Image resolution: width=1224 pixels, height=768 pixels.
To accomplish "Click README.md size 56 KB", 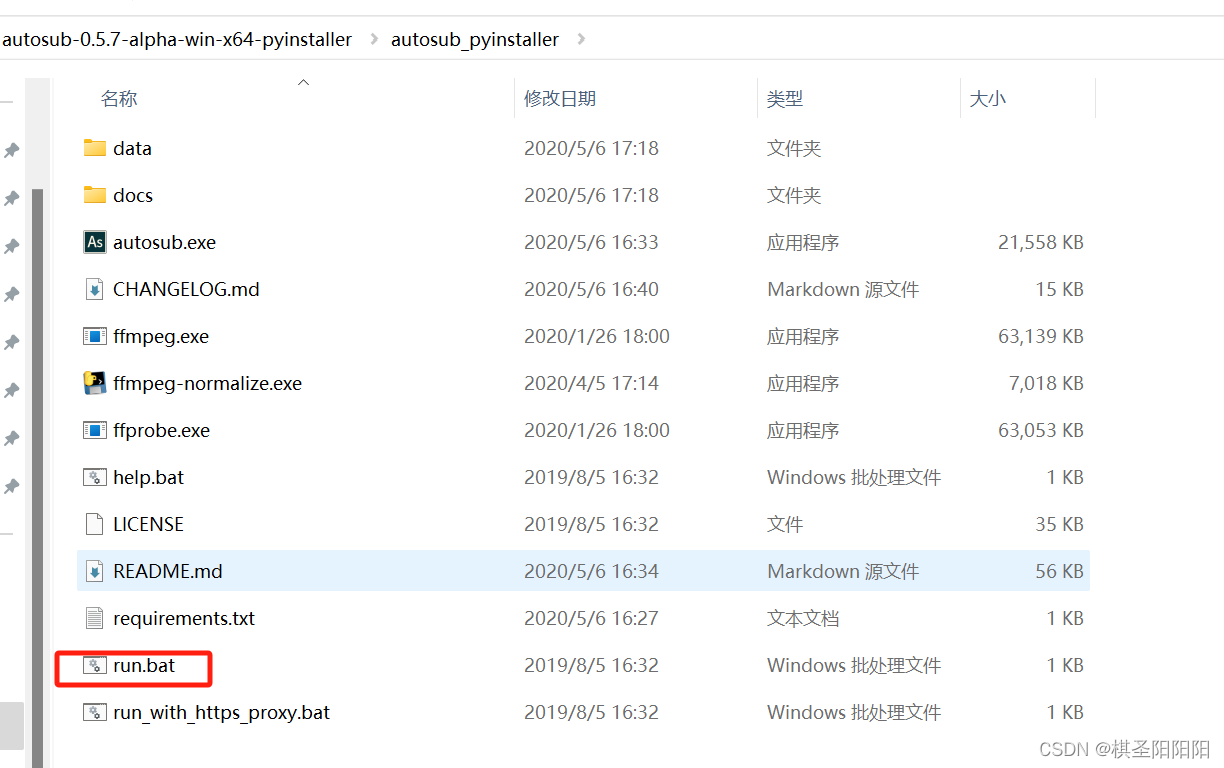I will coord(1060,571).
